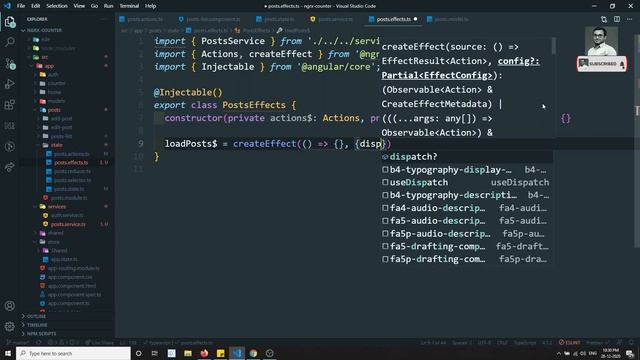Open the Edit menu
Viewport: 640px width, 360px height.
[36, 6]
